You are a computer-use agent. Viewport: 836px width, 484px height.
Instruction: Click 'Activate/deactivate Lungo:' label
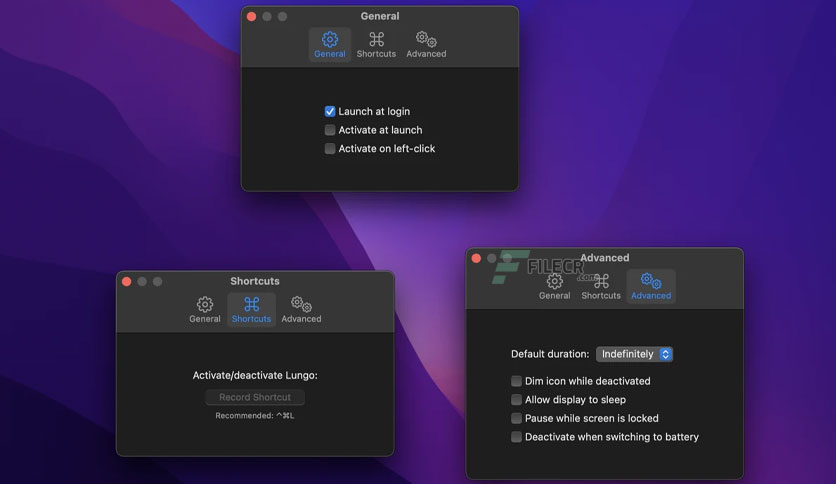coord(255,375)
